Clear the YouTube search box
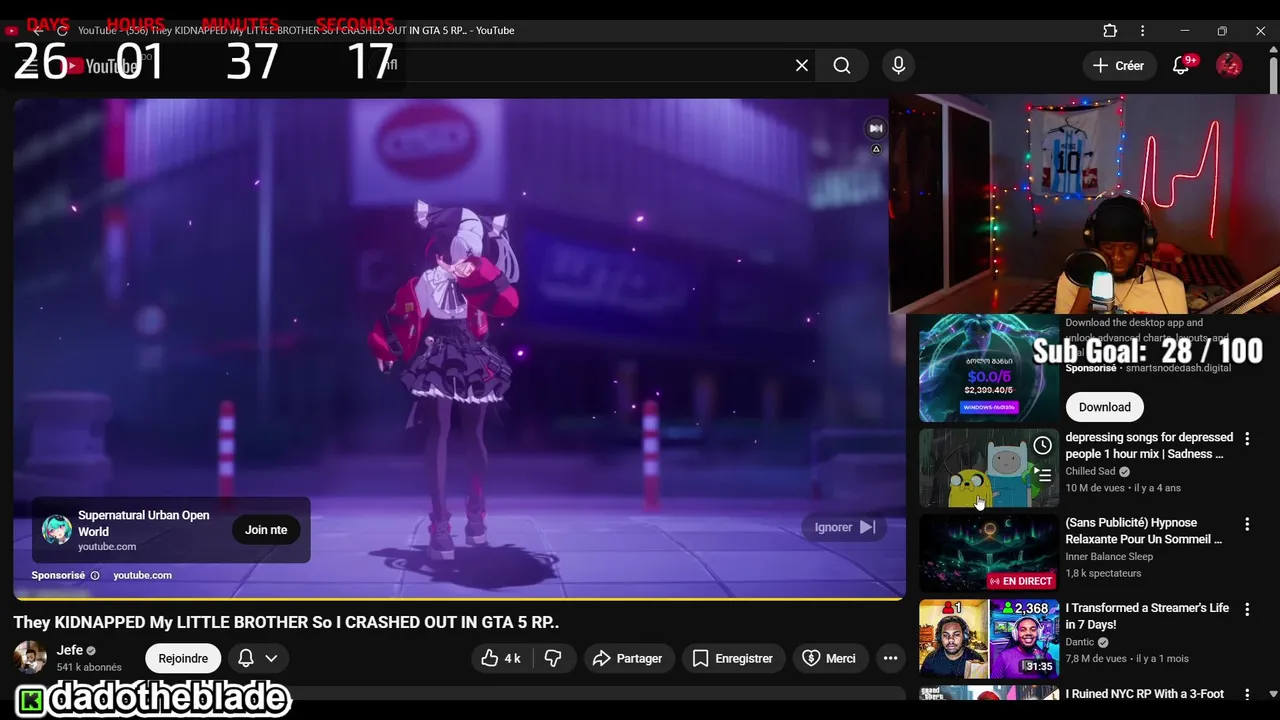Viewport: 1280px width, 720px height. [802, 65]
